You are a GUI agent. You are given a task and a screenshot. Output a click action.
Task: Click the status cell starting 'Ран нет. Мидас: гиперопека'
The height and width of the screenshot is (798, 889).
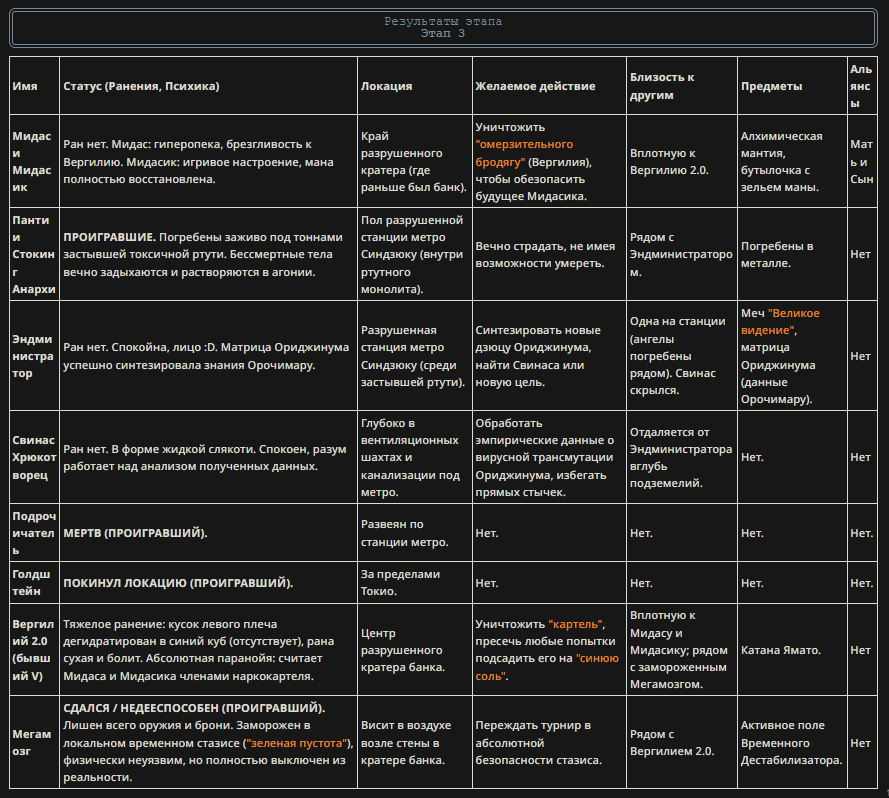click(x=208, y=161)
